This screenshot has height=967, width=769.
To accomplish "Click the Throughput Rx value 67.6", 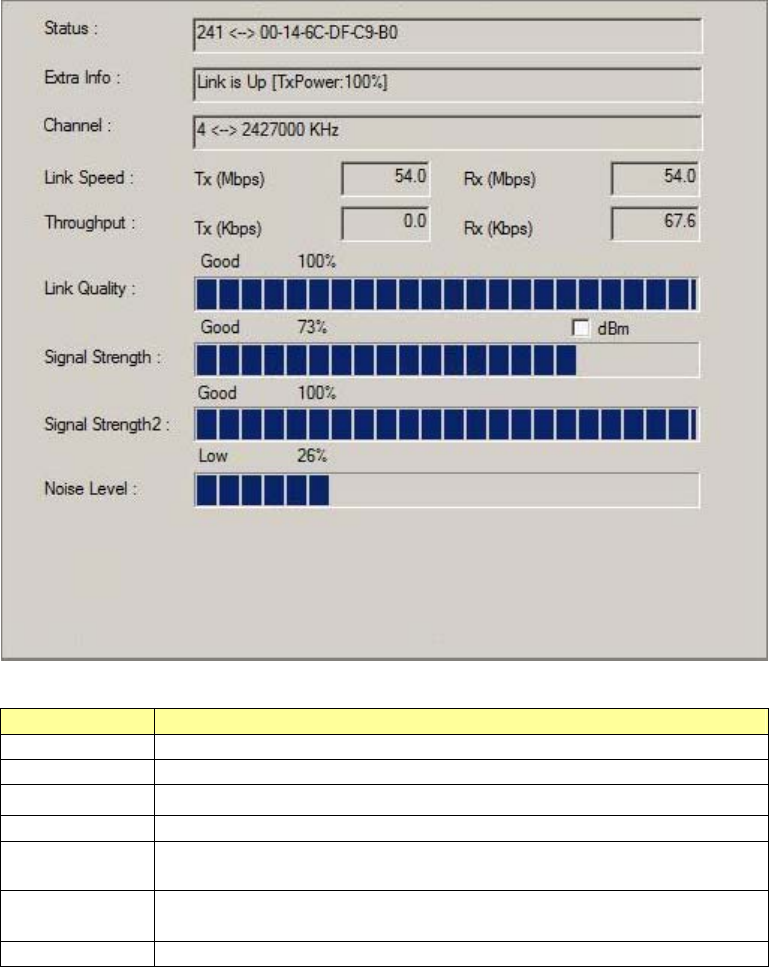I will coord(655,223).
